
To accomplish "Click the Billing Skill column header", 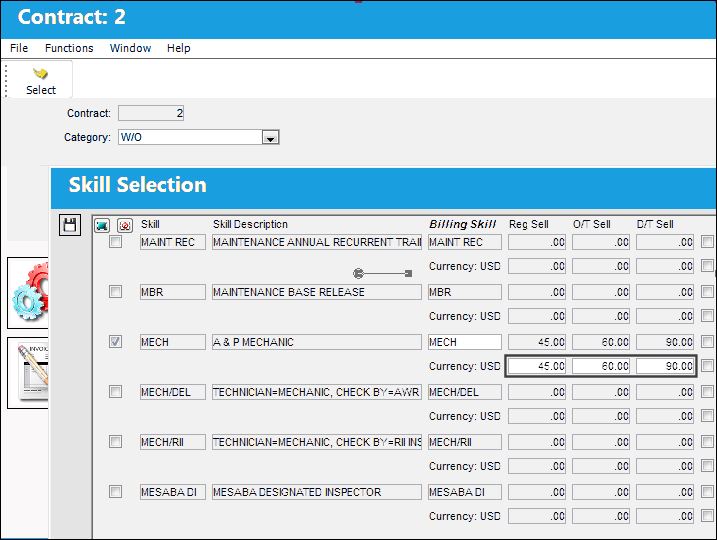I will coord(462,224).
